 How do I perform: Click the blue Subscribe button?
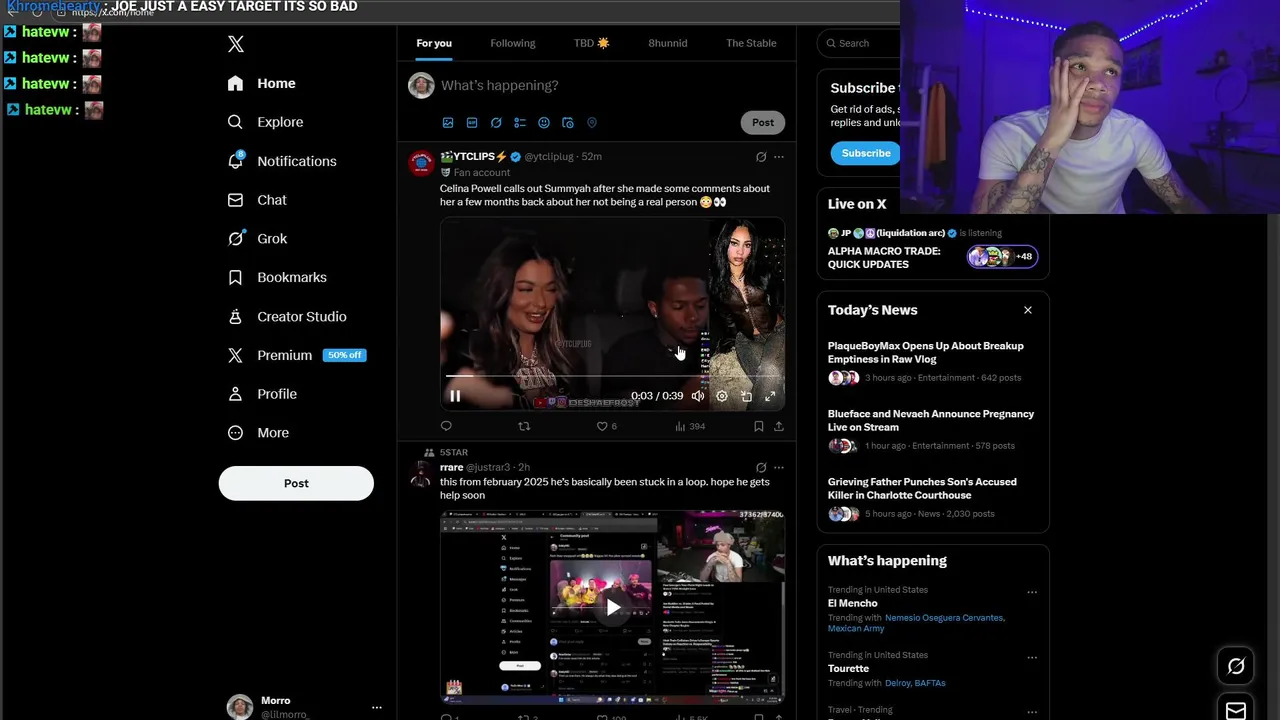(865, 153)
